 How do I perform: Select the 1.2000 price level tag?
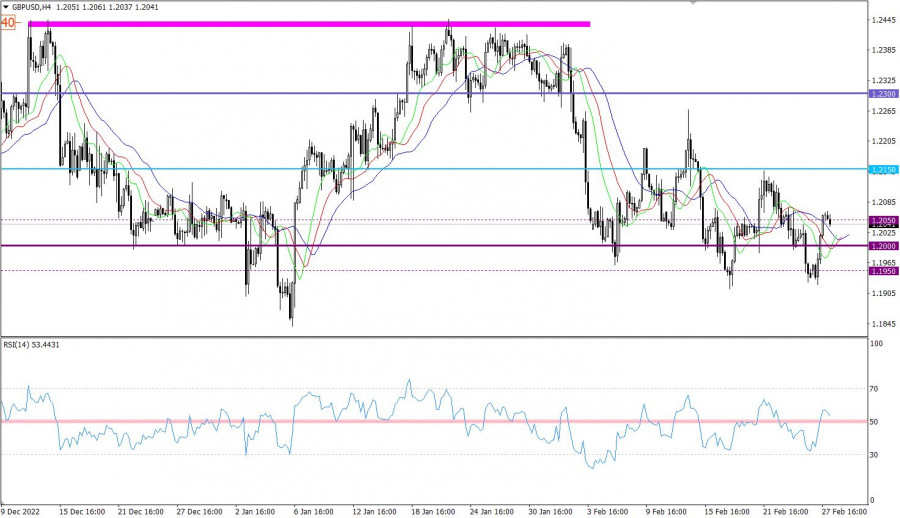pos(883,246)
